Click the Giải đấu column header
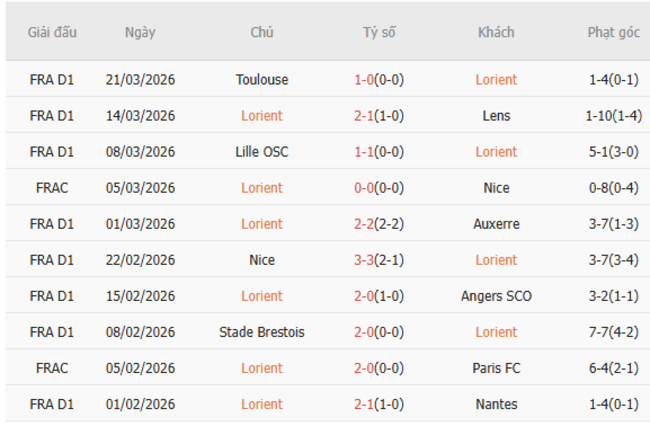The width and height of the screenshot is (650, 426). click(x=52, y=32)
